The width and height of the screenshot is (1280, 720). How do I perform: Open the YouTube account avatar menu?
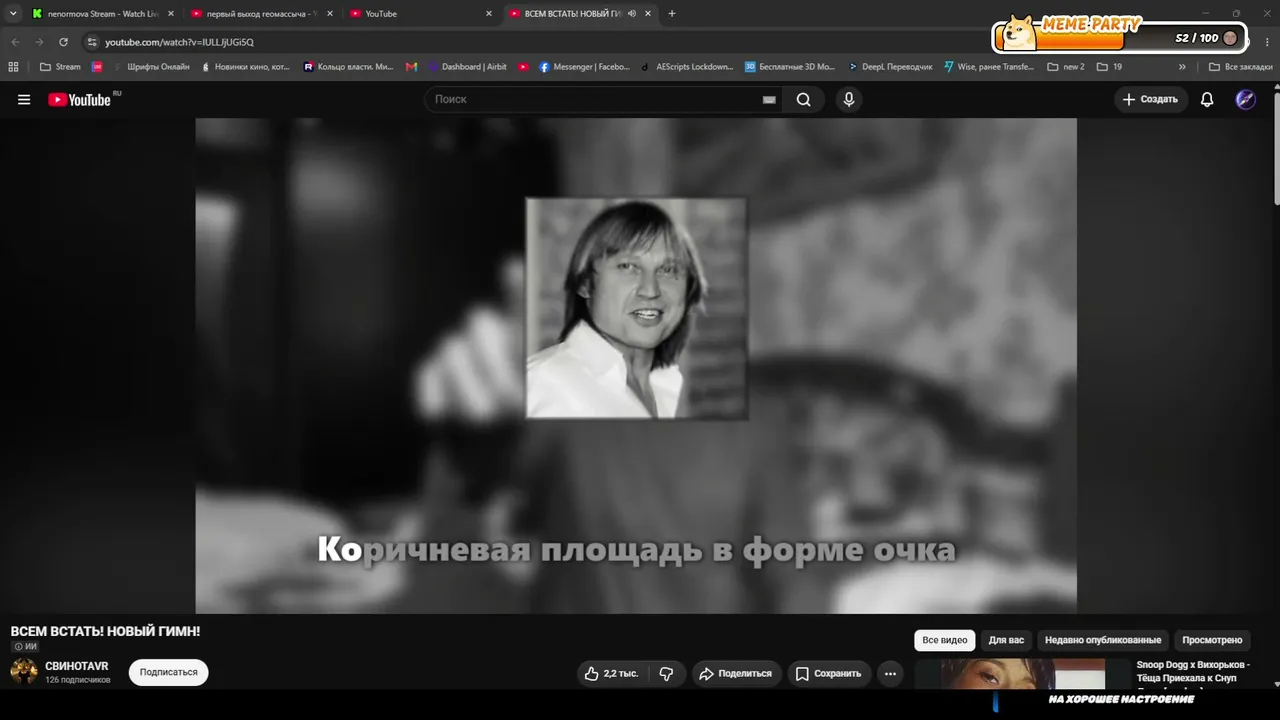pyautogui.click(x=1245, y=100)
